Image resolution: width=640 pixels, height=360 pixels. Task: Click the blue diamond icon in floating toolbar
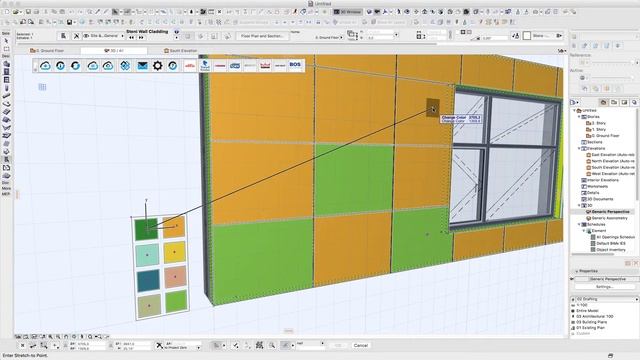click(125, 65)
